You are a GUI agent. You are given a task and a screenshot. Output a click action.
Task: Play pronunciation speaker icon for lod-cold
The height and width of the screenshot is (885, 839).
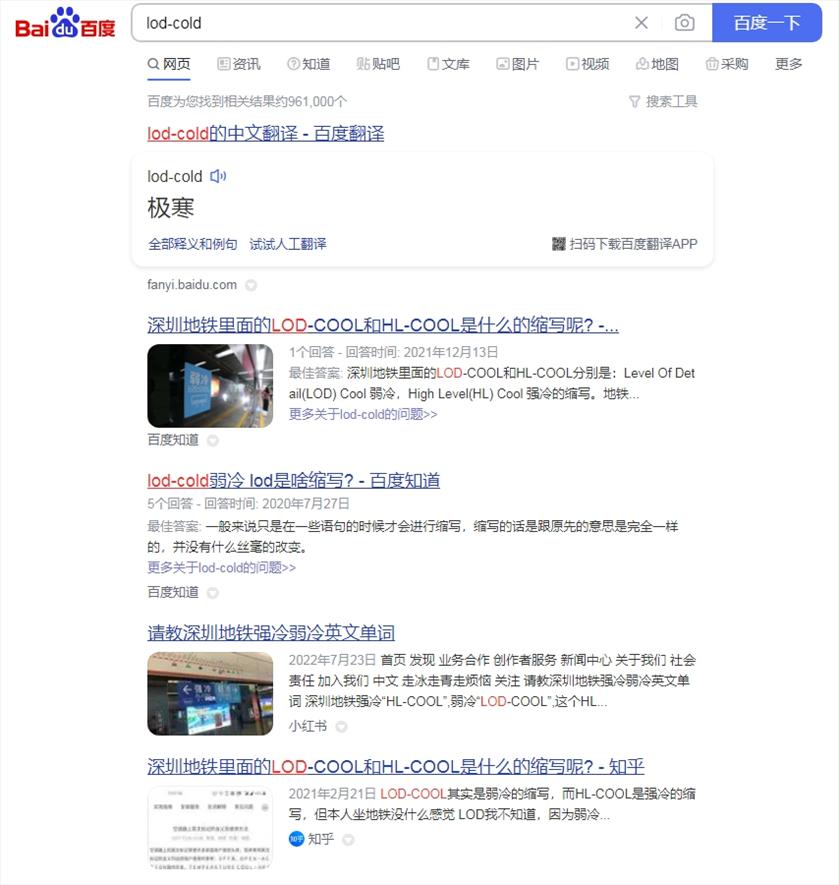pyautogui.click(x=218, y=176)
